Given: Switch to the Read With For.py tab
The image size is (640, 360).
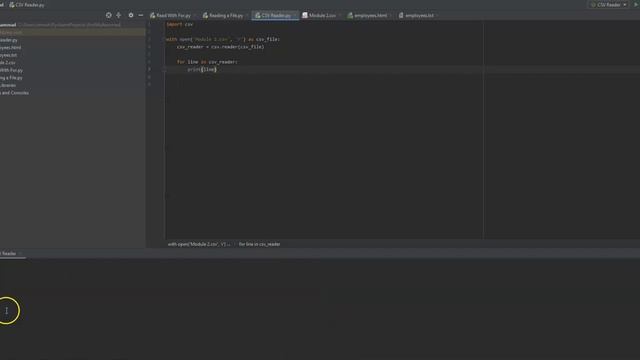Looking at the screenshot, I should pos(173,16).
